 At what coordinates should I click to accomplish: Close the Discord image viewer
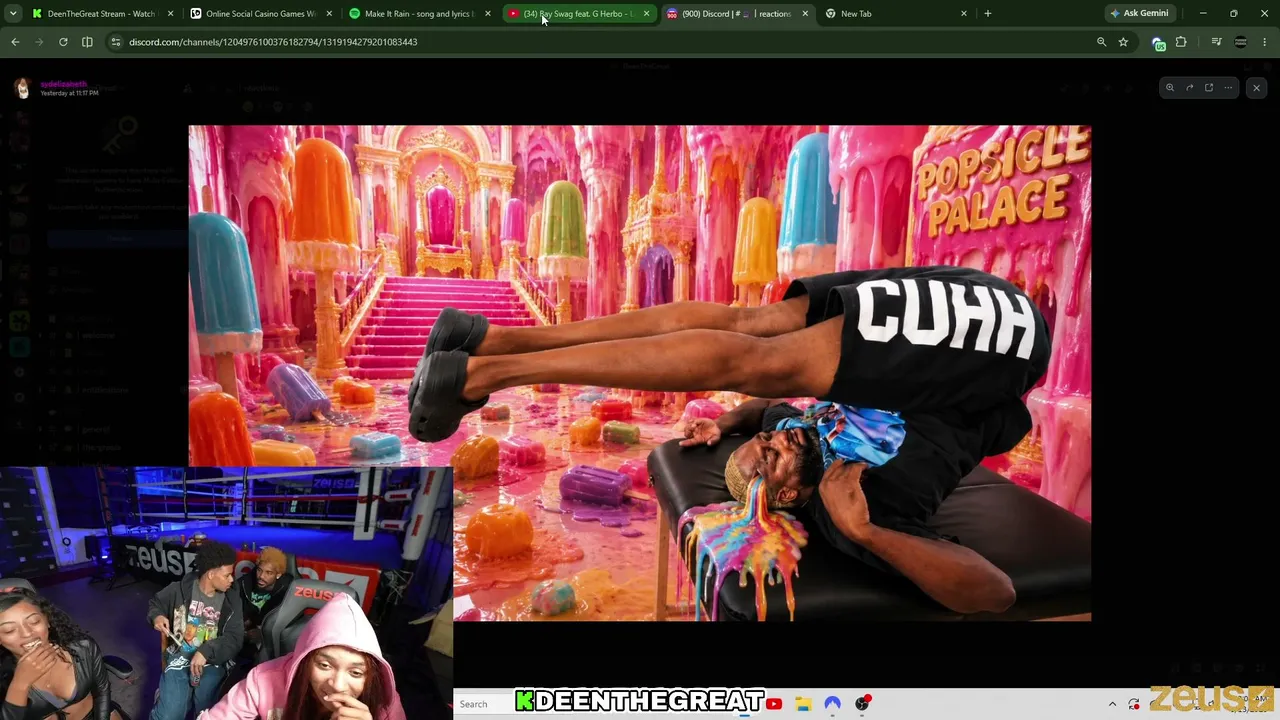point(1256,88)
